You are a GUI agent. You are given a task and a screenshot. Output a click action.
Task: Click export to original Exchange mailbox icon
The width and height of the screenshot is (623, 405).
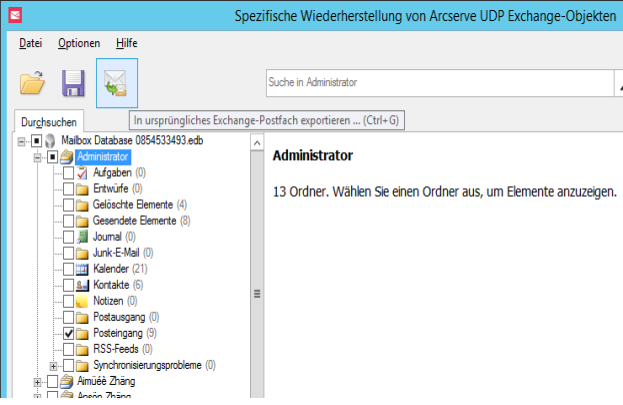[116, 83]
